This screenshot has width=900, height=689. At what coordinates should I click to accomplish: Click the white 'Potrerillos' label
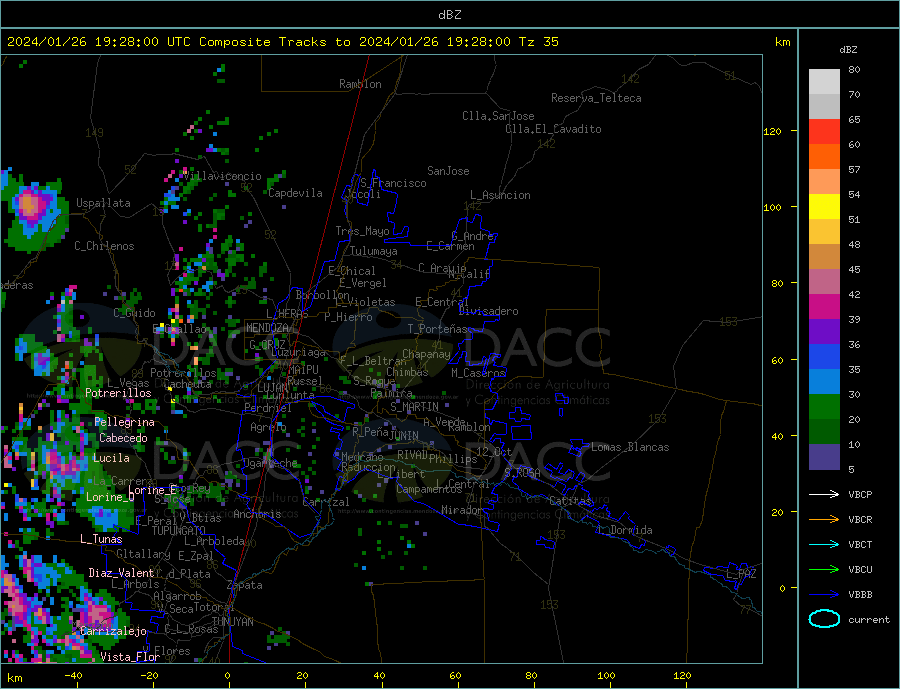pyautogui.click(x=118, y=393)
